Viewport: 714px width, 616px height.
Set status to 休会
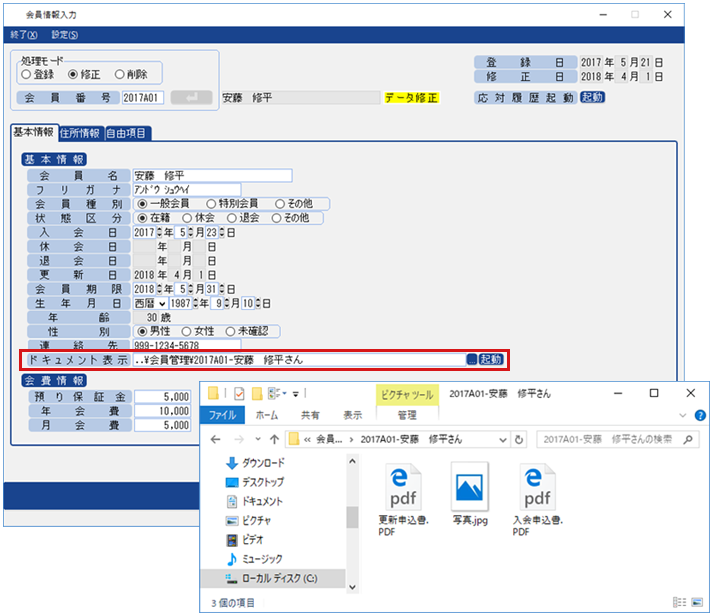coord(198,218)
